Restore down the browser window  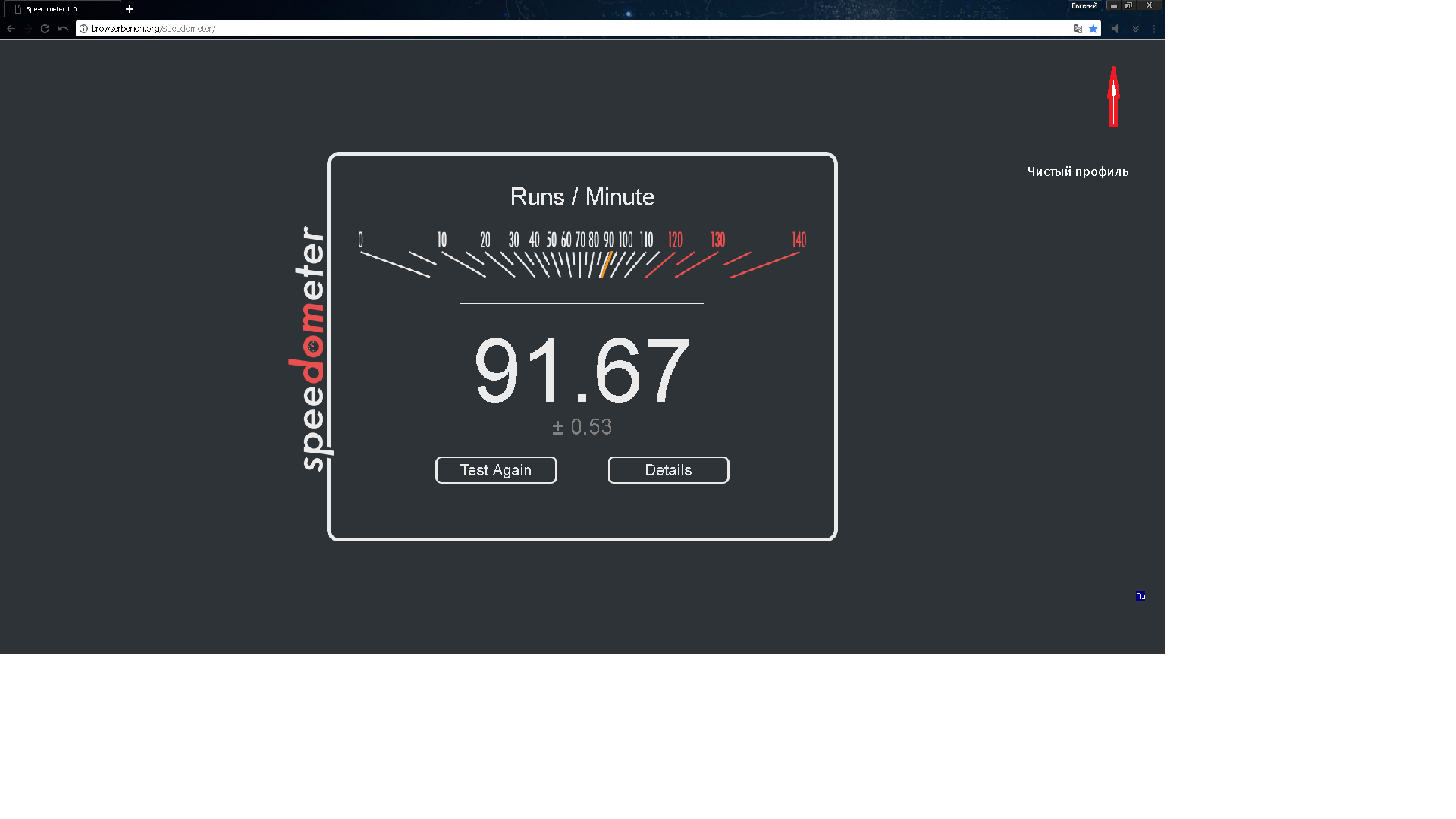[x=1128, y=5]
